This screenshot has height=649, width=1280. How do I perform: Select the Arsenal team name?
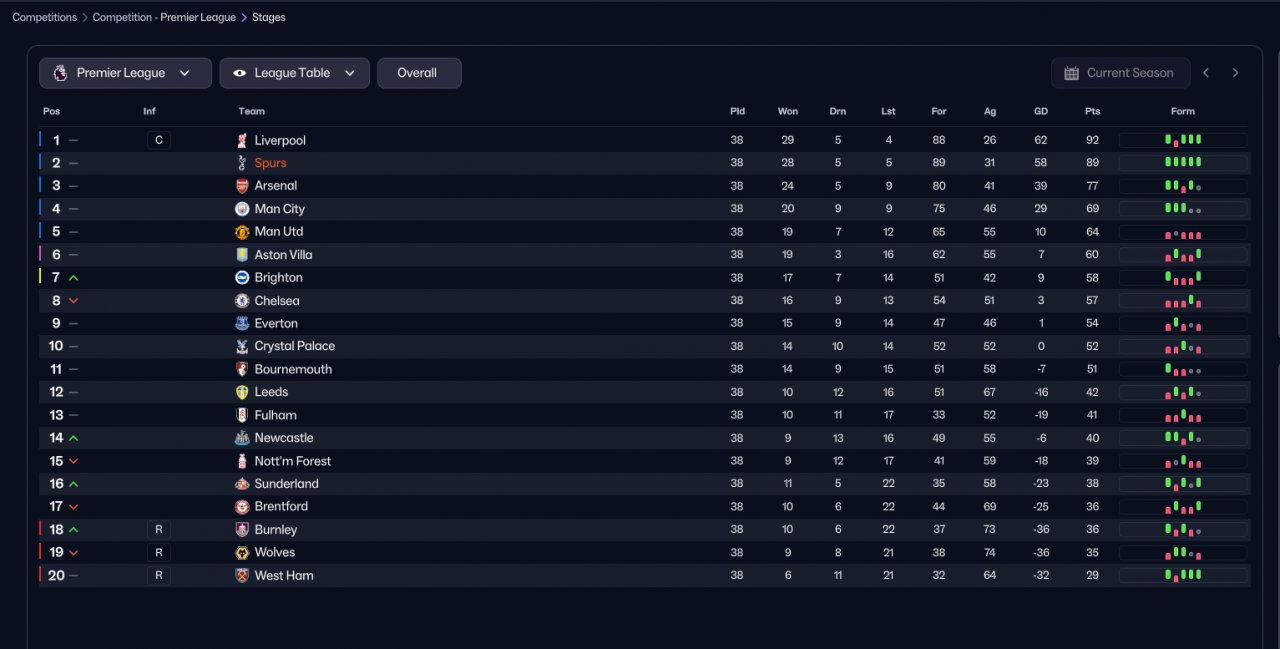click(x=276, y=186)
